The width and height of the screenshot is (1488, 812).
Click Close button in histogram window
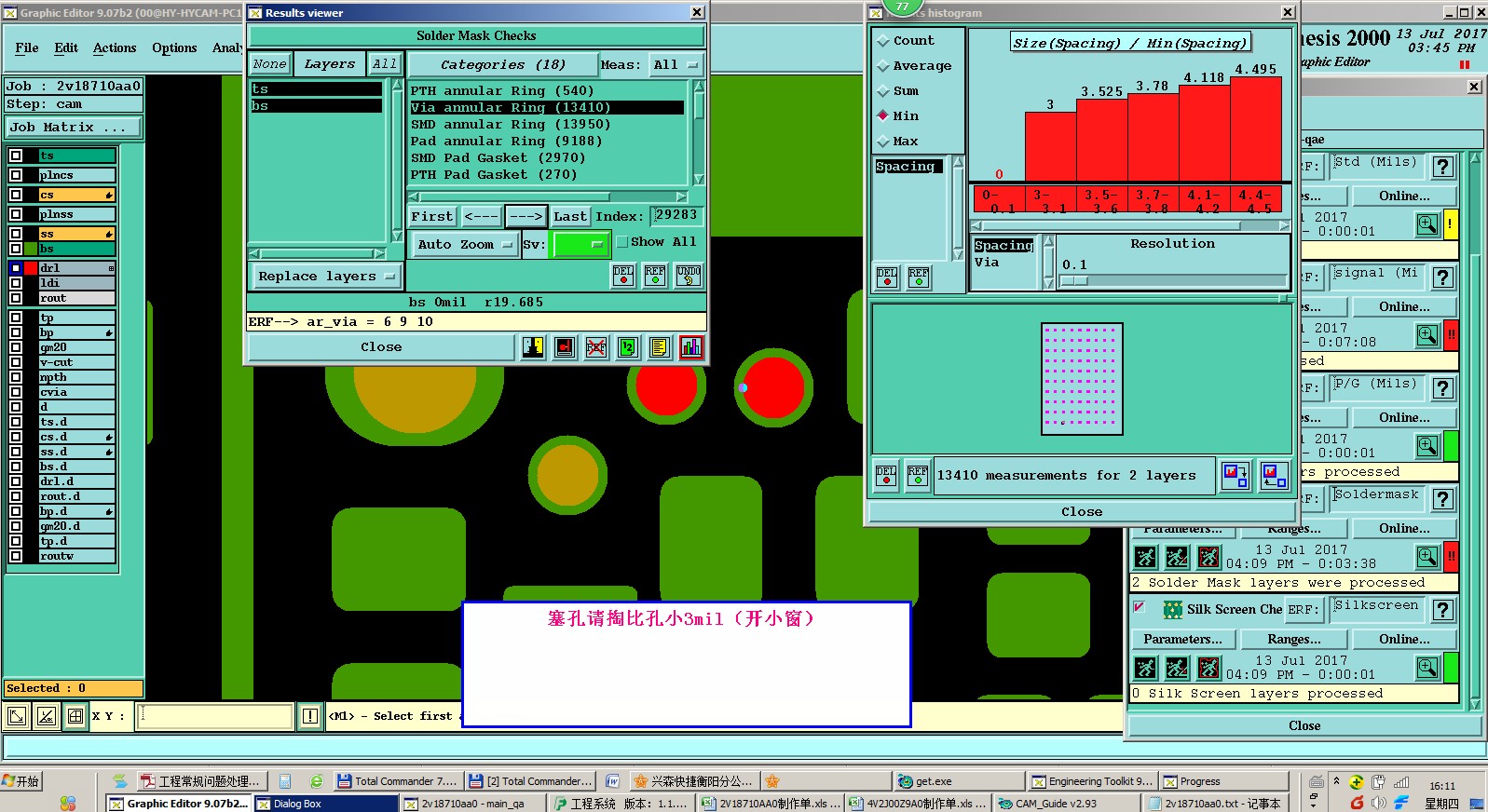coord(1082,512)
